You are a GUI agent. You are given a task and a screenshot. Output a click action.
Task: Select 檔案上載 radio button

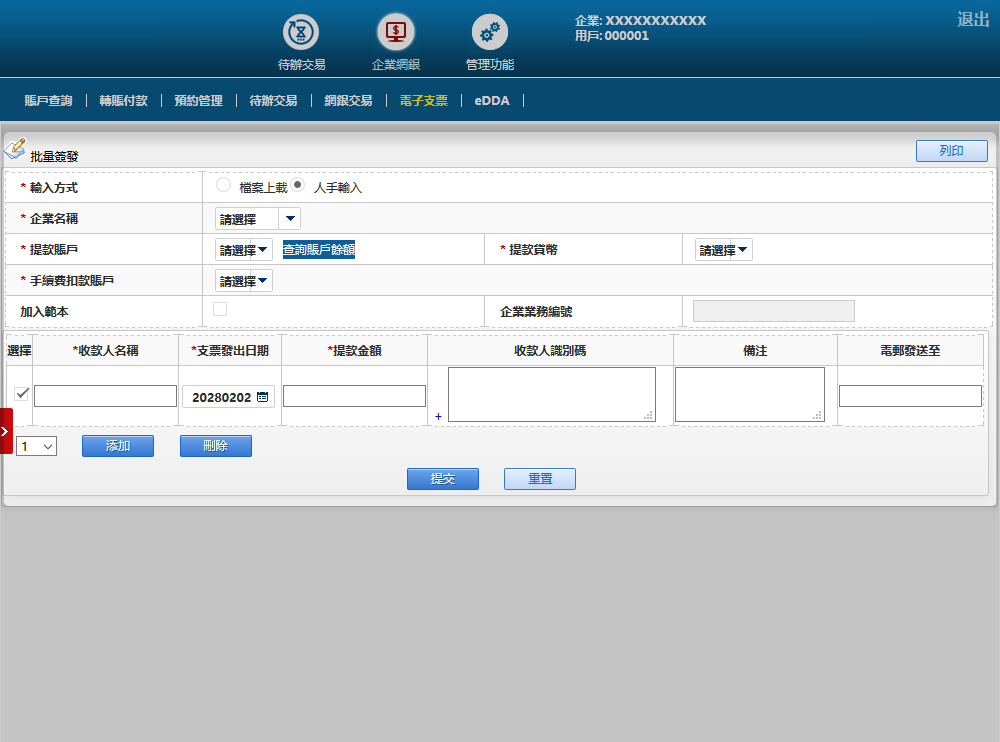223,185
